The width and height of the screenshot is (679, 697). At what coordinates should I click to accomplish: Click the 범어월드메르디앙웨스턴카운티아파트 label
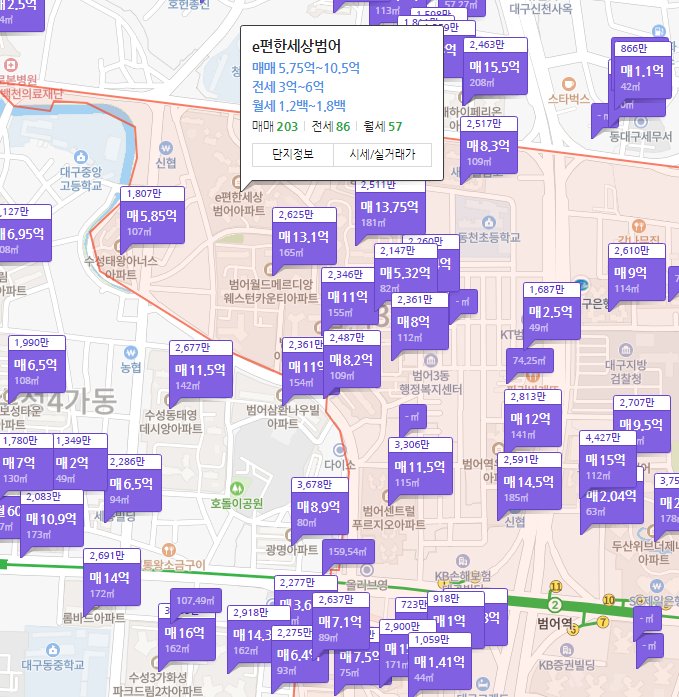tap(271, 291)
